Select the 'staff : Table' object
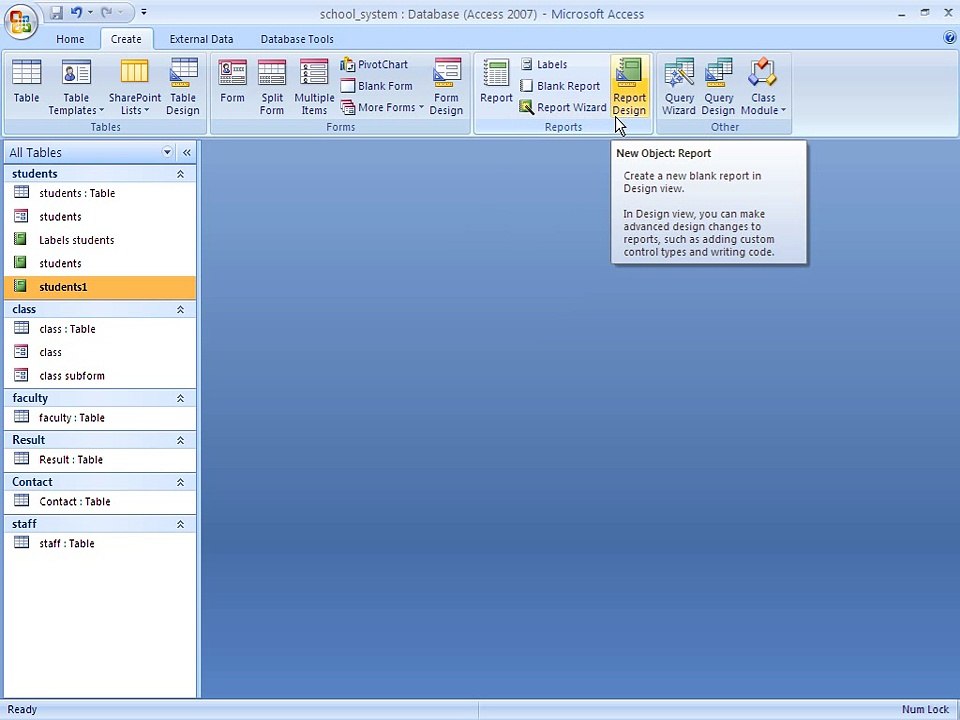Screen dimensions: 960x720 (x=100, y=543)
